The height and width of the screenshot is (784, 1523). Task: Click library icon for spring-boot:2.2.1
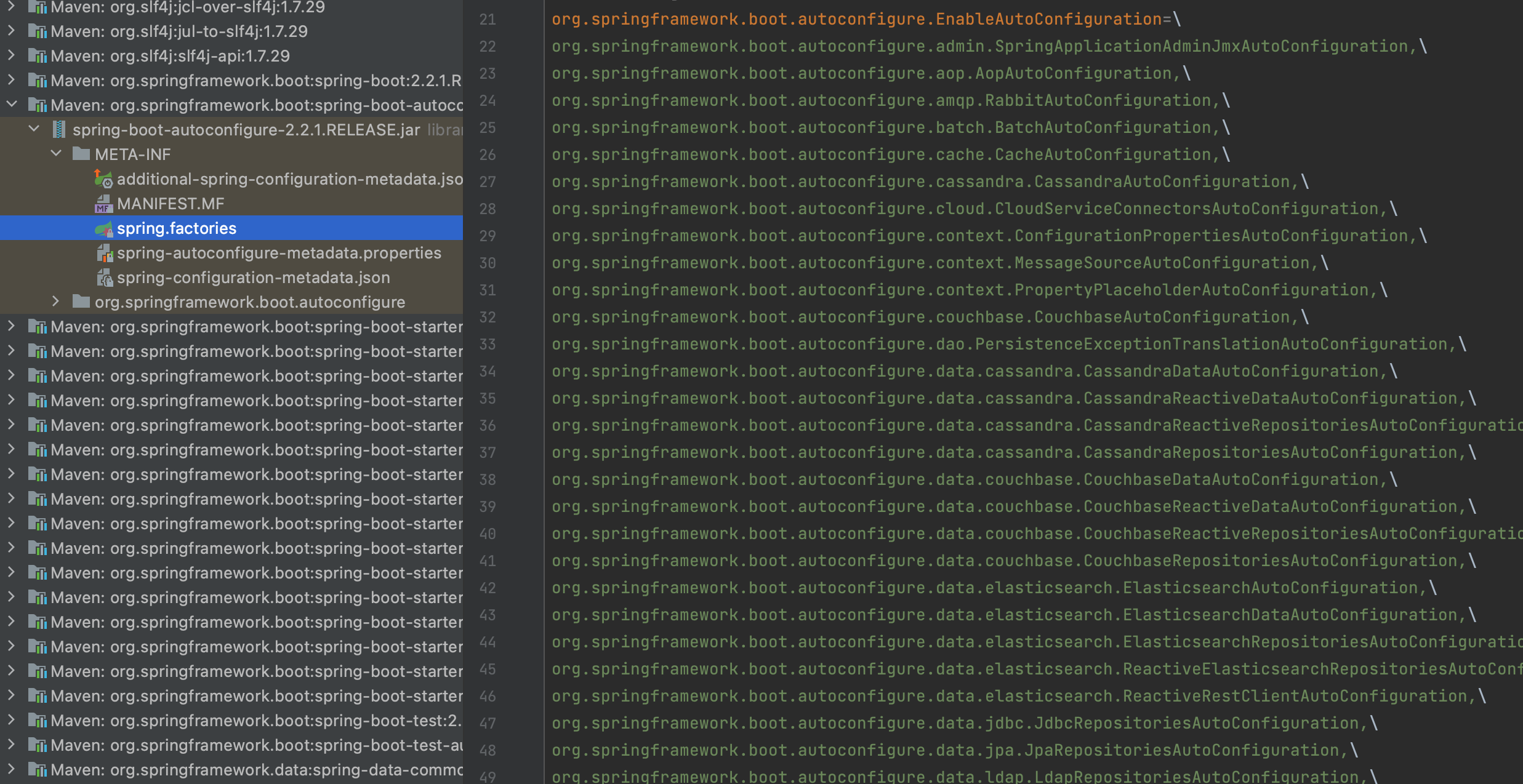point(38,81)
